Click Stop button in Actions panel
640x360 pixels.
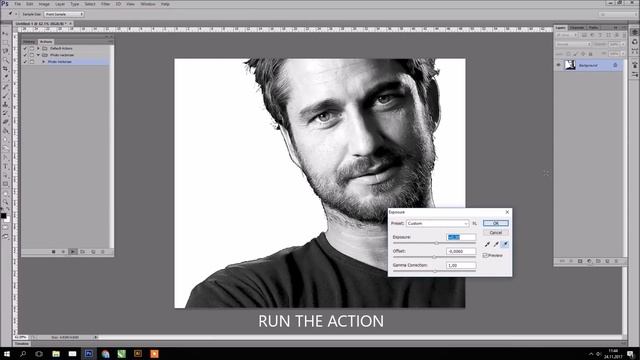tap(53, 252)
